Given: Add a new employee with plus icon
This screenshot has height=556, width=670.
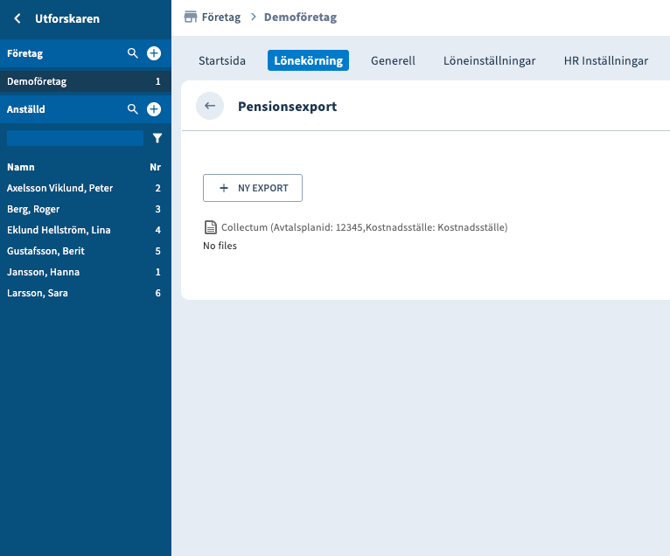Looking at the screenshot, I should coord(154,109).
